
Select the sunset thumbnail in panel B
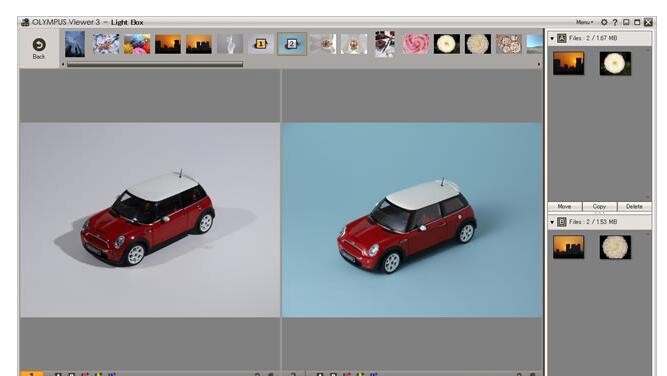pos(568,247)
